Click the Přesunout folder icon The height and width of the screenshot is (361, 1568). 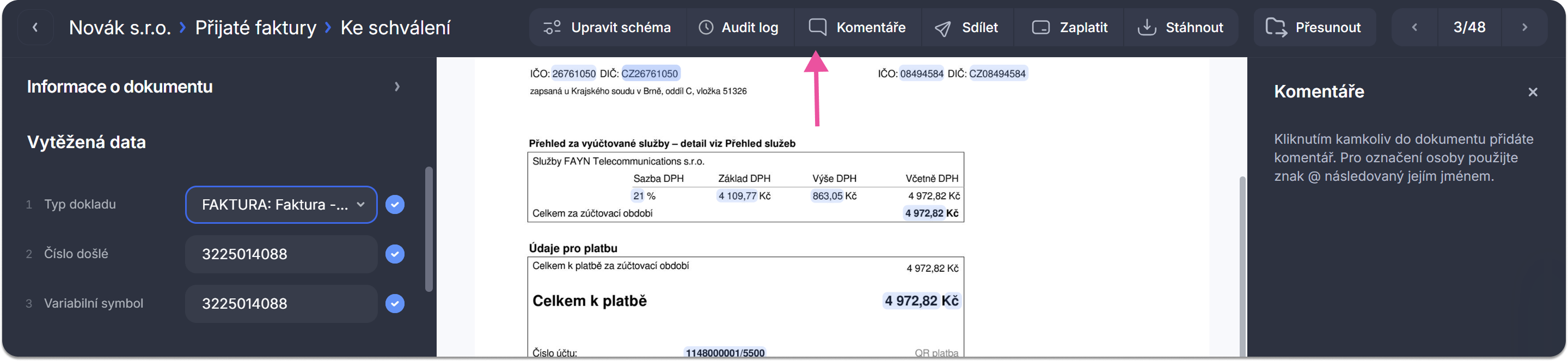pyautogui.click(x=1276, y=27)
